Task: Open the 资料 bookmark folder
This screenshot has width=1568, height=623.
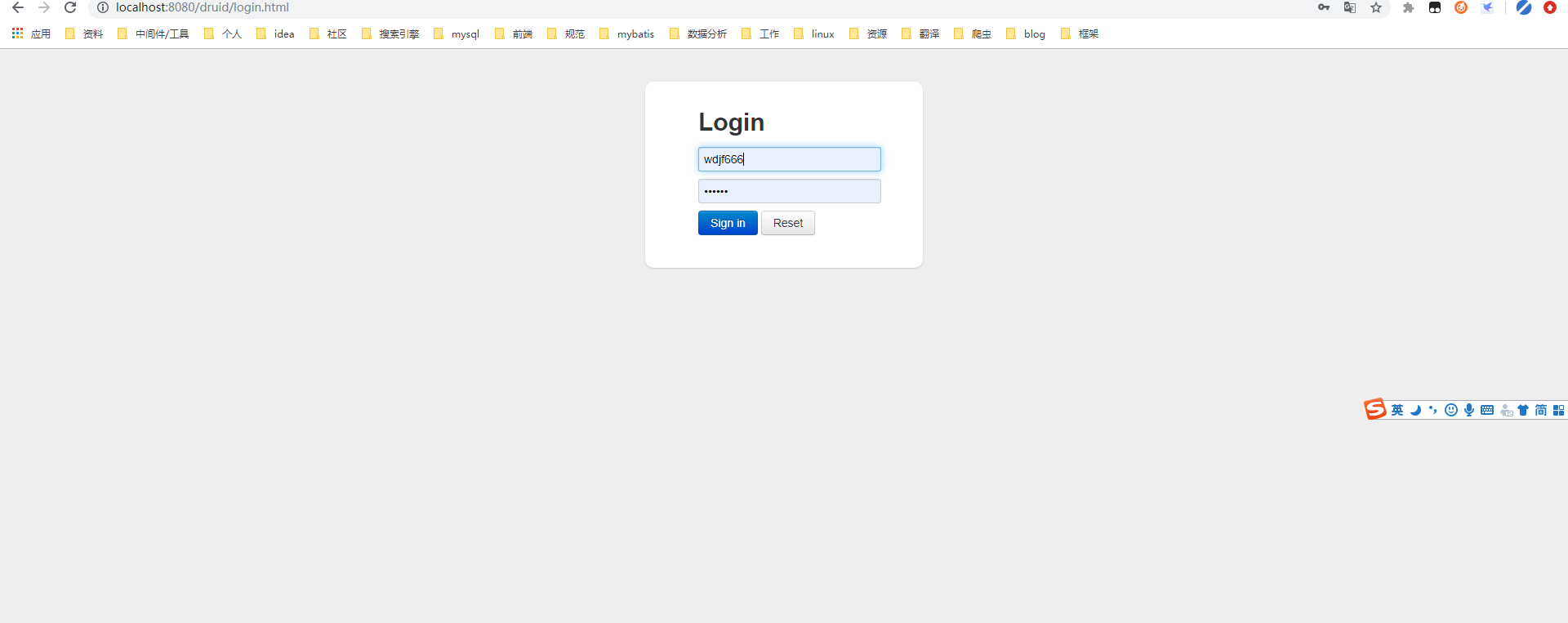Action: tap(84, 33)
